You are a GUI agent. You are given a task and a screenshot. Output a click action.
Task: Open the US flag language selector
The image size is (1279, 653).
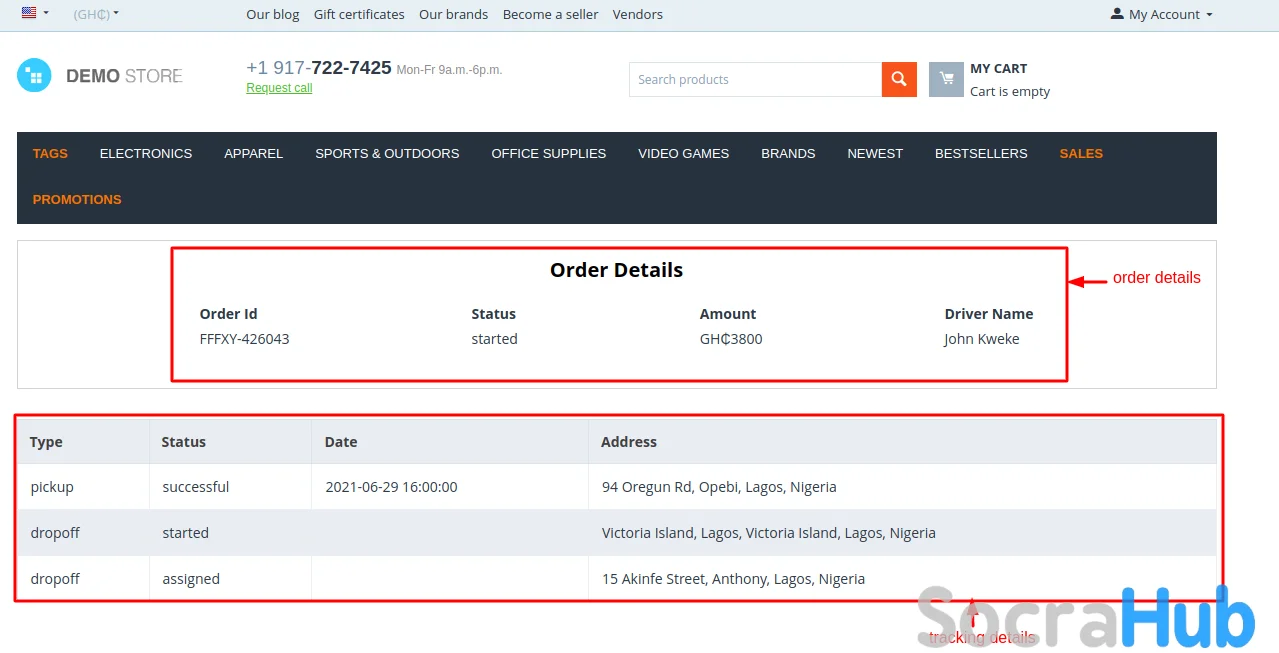35,14
